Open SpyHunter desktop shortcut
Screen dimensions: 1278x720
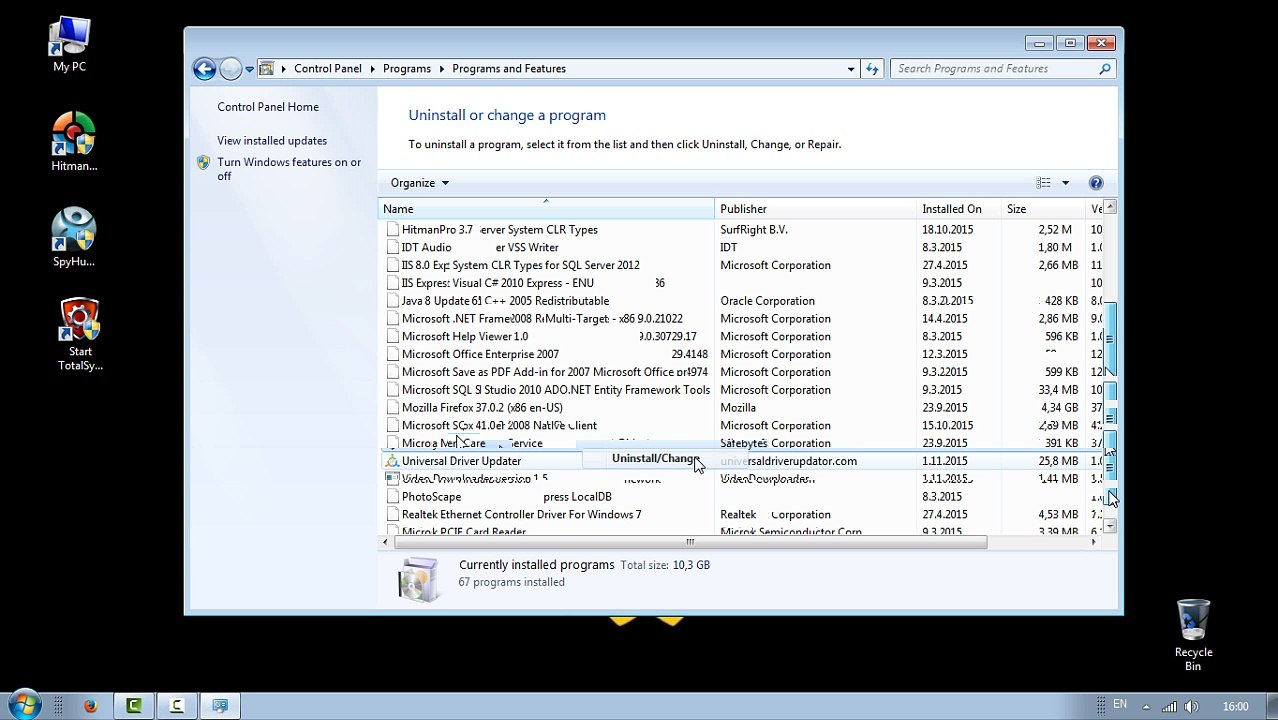[x=74, y=238]
